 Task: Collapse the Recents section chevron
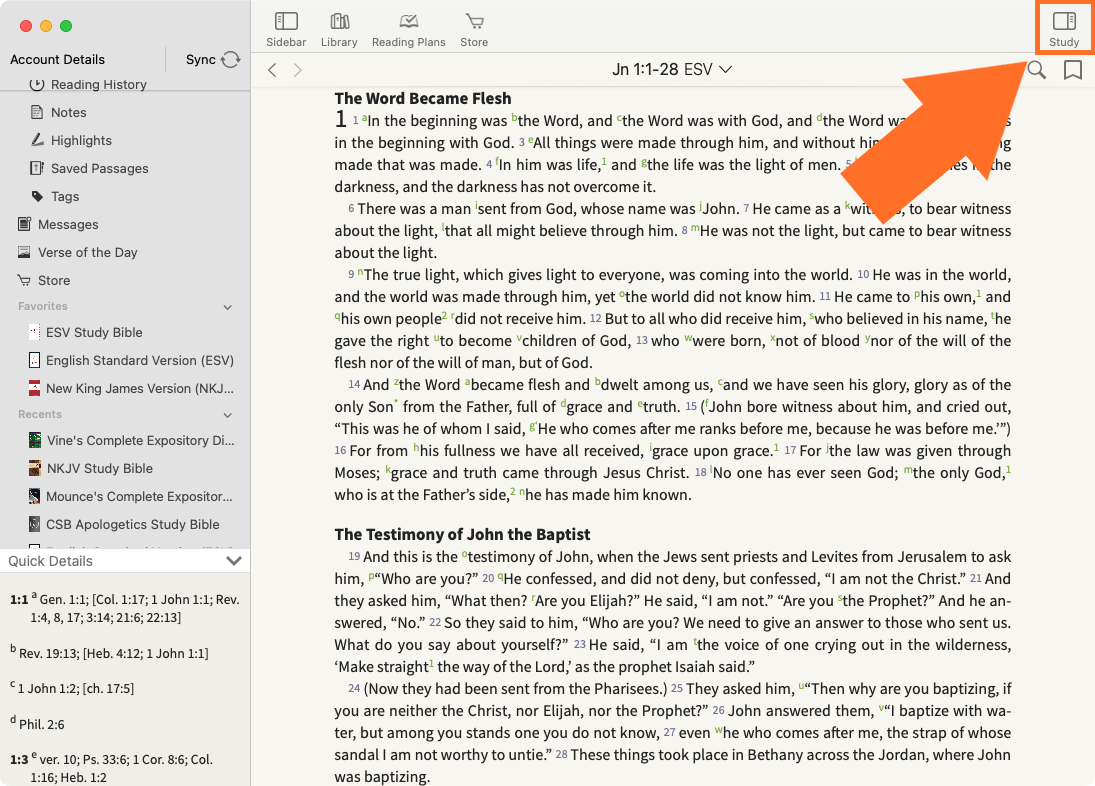[228, 415]
